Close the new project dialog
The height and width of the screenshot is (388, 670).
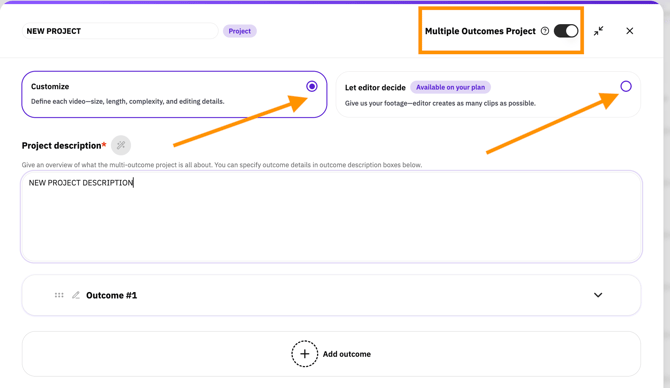629,31
